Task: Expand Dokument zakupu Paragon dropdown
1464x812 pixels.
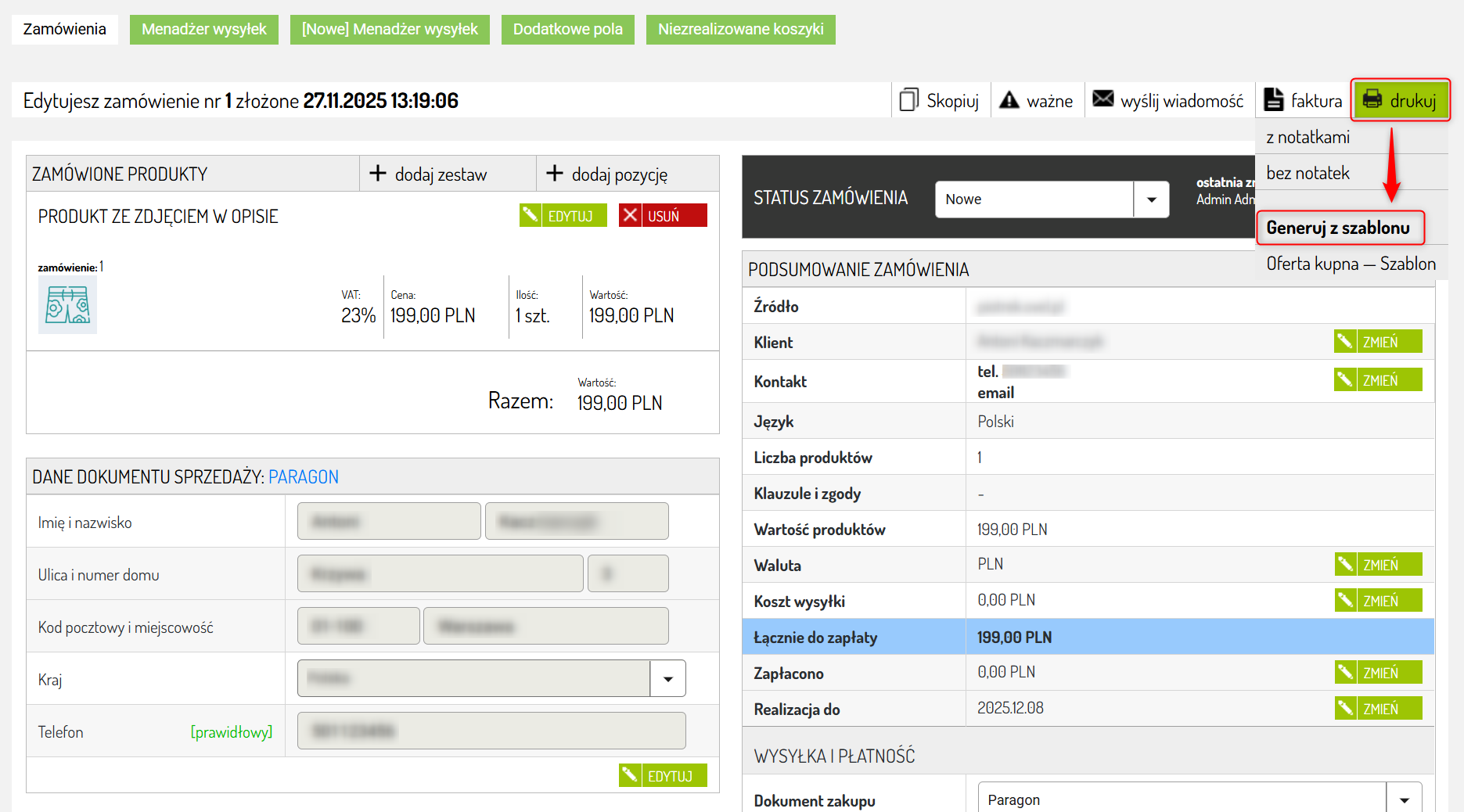Action: click(x=1404, y=799)
